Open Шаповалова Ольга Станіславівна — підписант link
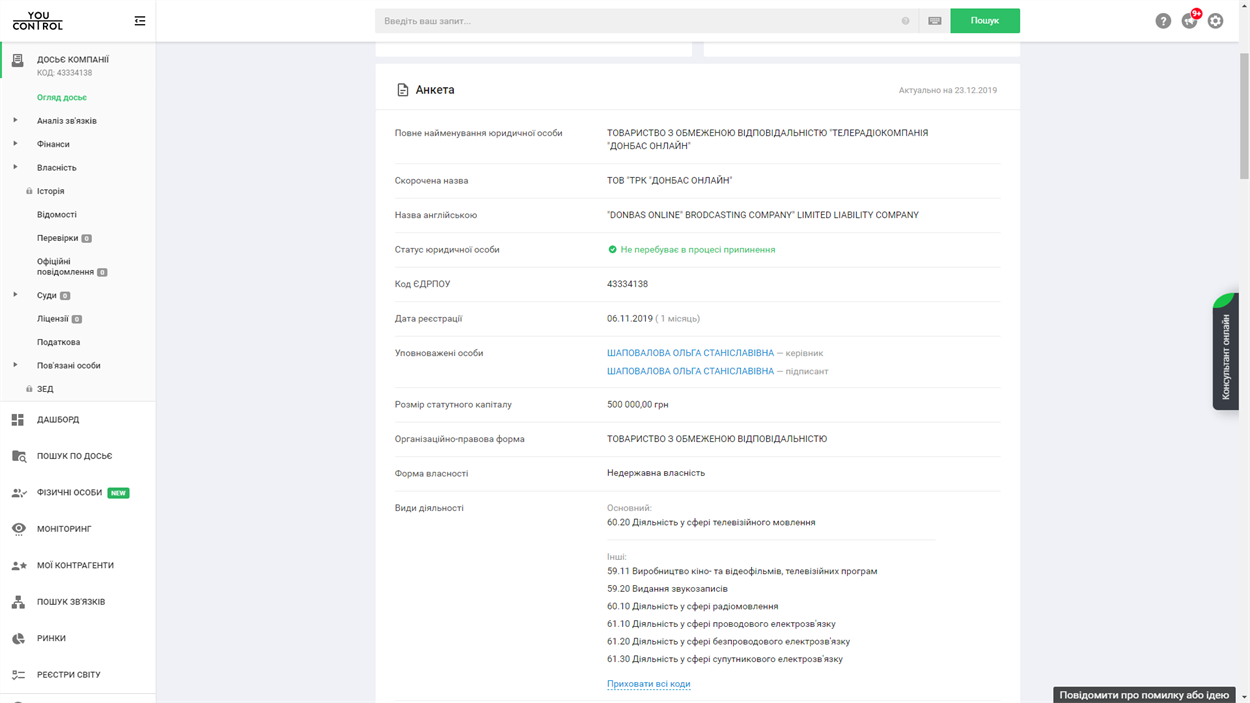Viewport: 1250px width, 703px height. pyautogui.click(x=690, y=371)
